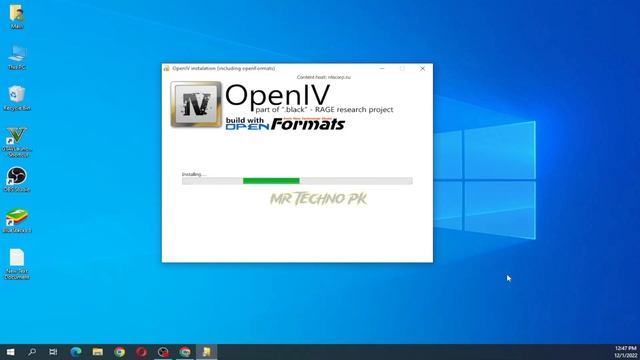Open the taskbar clock showing 12:47 PM
Image resolution: width=640 pixels, height=360 pixels.
(x=626, y=352)
